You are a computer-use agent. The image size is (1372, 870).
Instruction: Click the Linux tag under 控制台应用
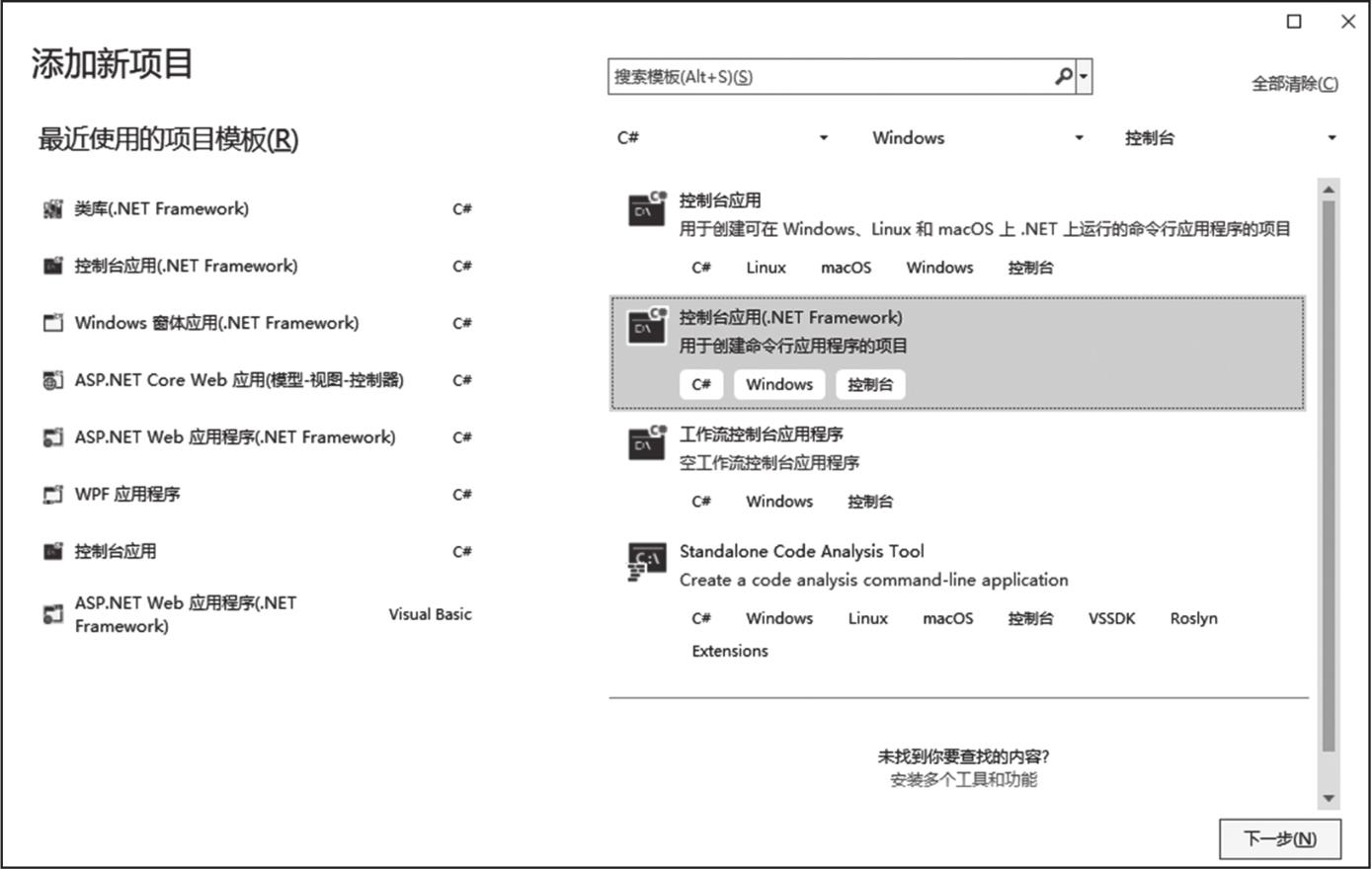766,268
